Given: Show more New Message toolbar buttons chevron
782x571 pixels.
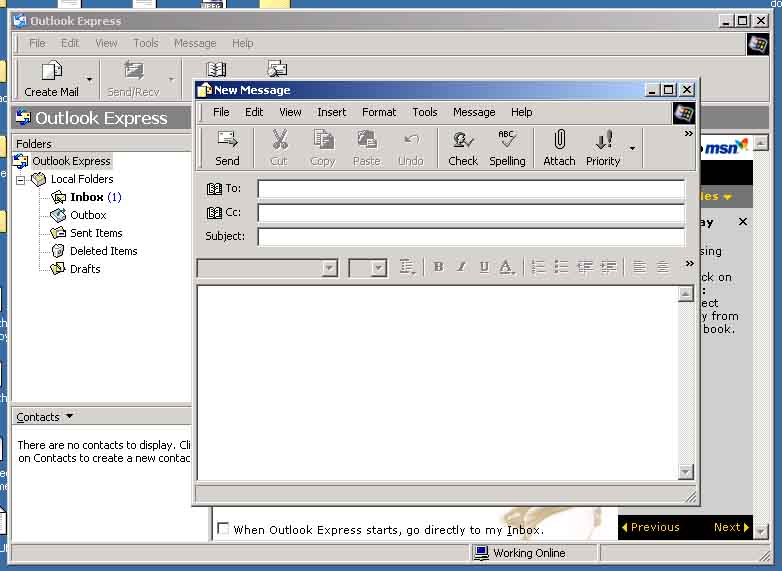Looking at the screenshot, I should point(688,134).
